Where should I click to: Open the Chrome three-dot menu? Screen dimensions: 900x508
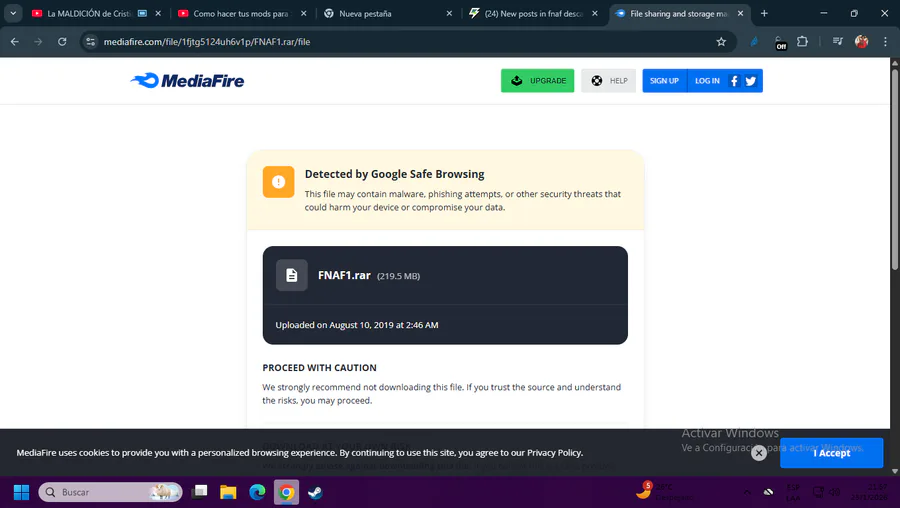[x=885, y=41]
